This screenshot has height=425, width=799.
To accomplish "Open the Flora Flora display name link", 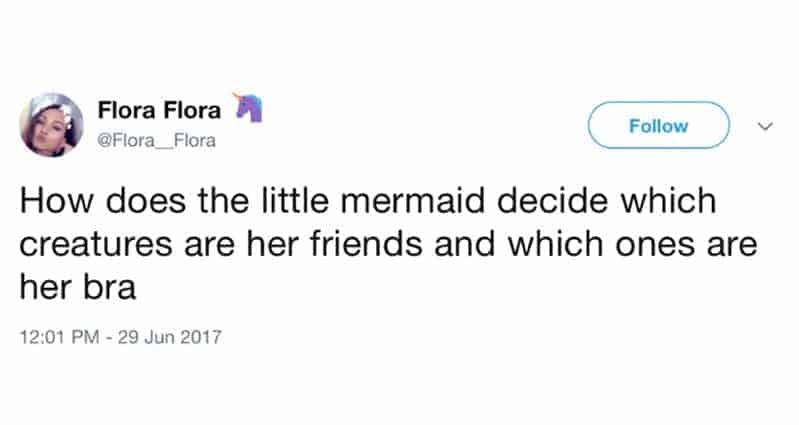I will pos(160,109).
